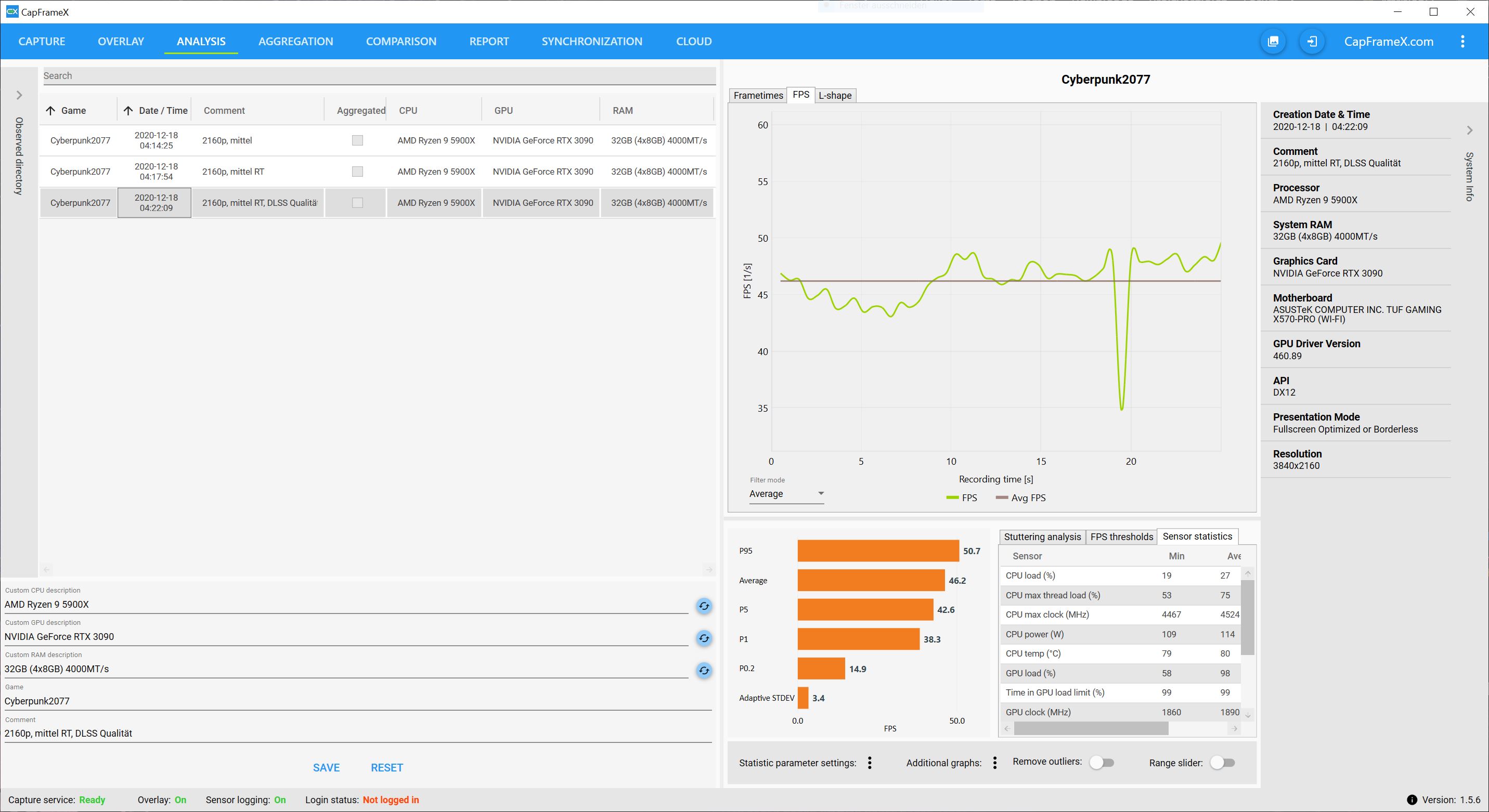Click the sensor table horizontal scrollbar thumb
1489x812 pixels.
tap(1091, 729)
